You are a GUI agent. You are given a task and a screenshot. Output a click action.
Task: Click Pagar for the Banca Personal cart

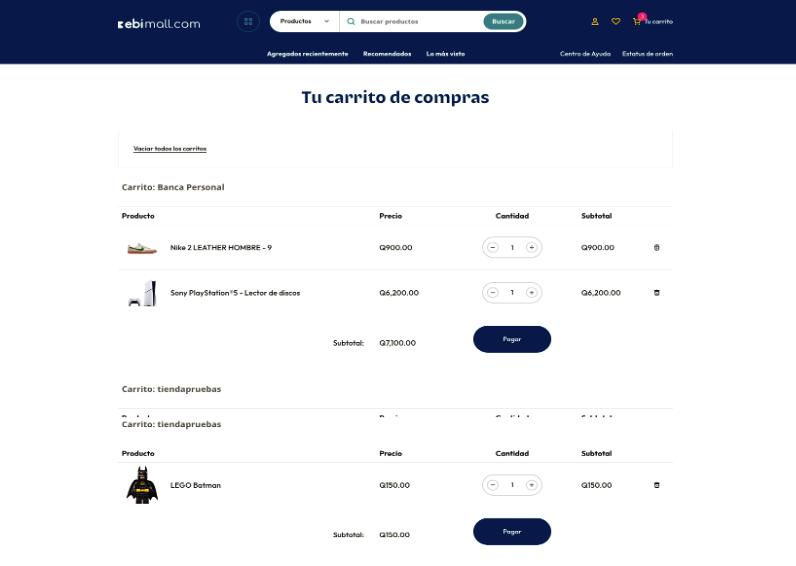(512, 339)
